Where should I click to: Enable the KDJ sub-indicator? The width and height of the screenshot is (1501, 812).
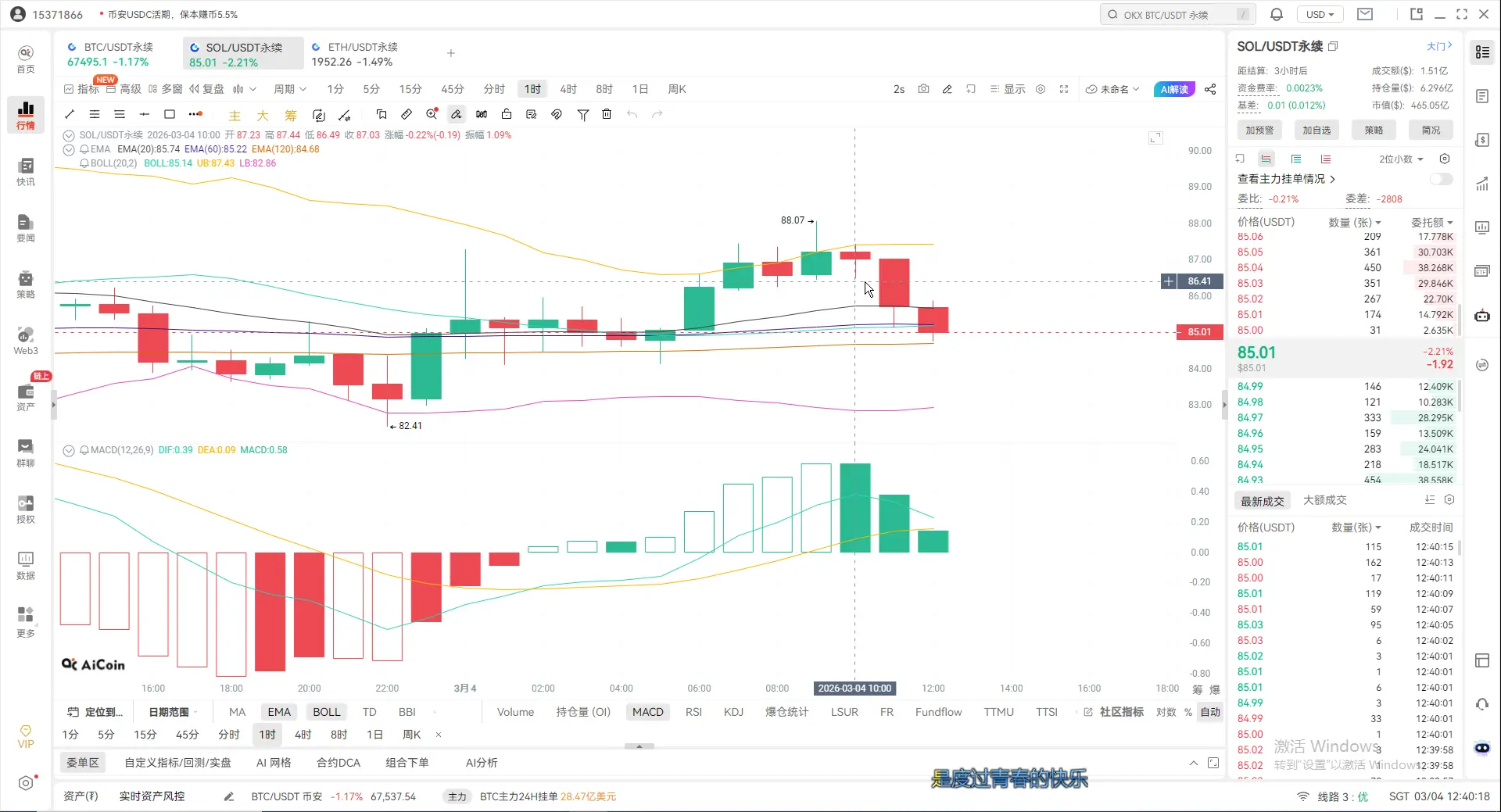coord(733,712)
